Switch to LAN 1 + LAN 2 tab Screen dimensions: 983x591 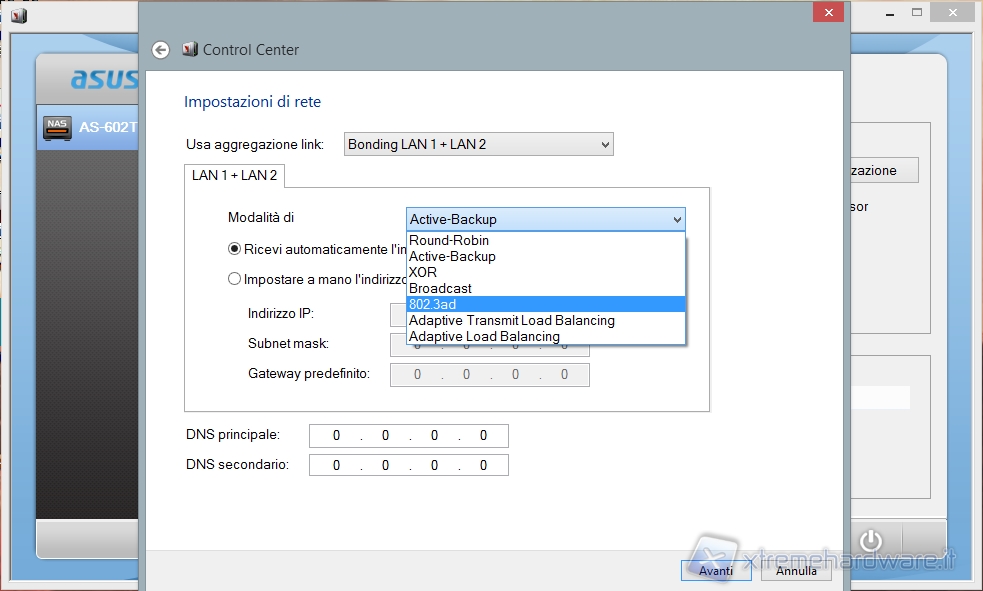pyautogui.click(x=235, y=176)
